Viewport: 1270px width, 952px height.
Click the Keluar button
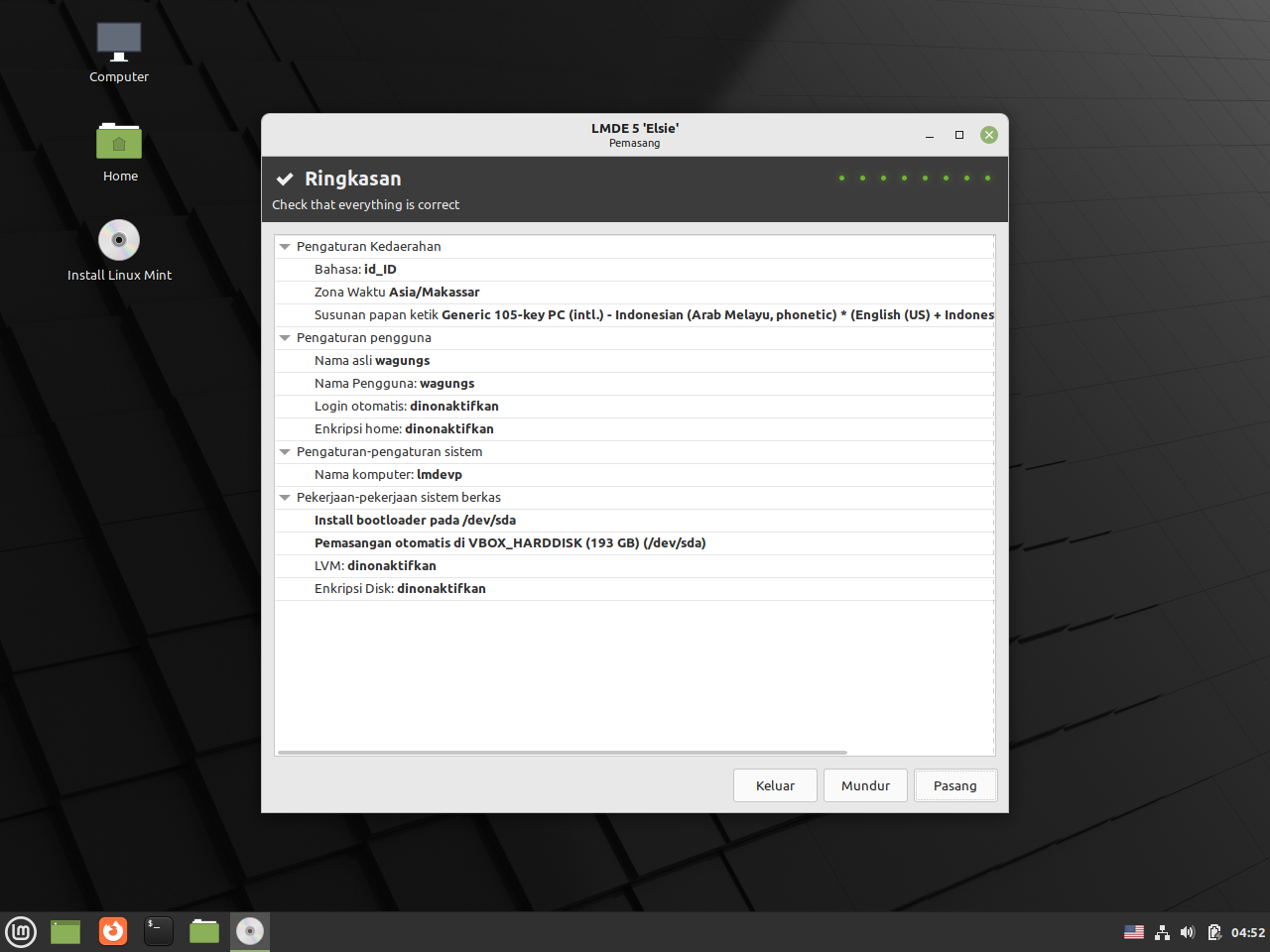coord(775,785)
